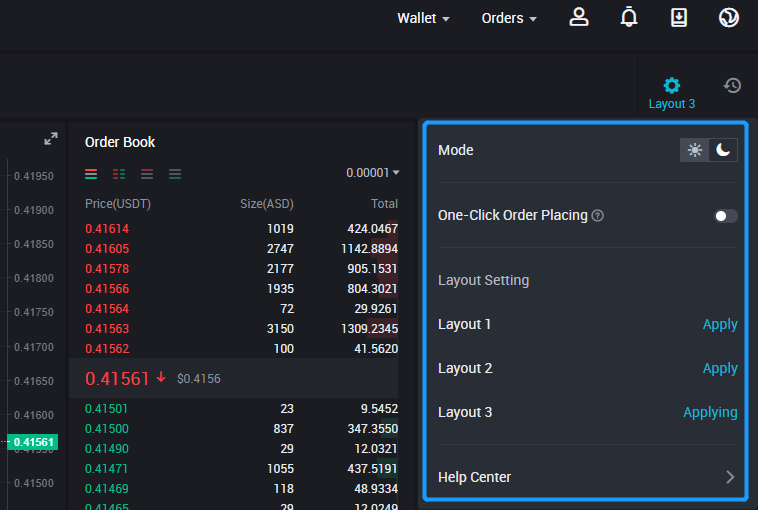Open Help Center menu entry
This screenshot has width=758, height=510.
coord(586,477)
